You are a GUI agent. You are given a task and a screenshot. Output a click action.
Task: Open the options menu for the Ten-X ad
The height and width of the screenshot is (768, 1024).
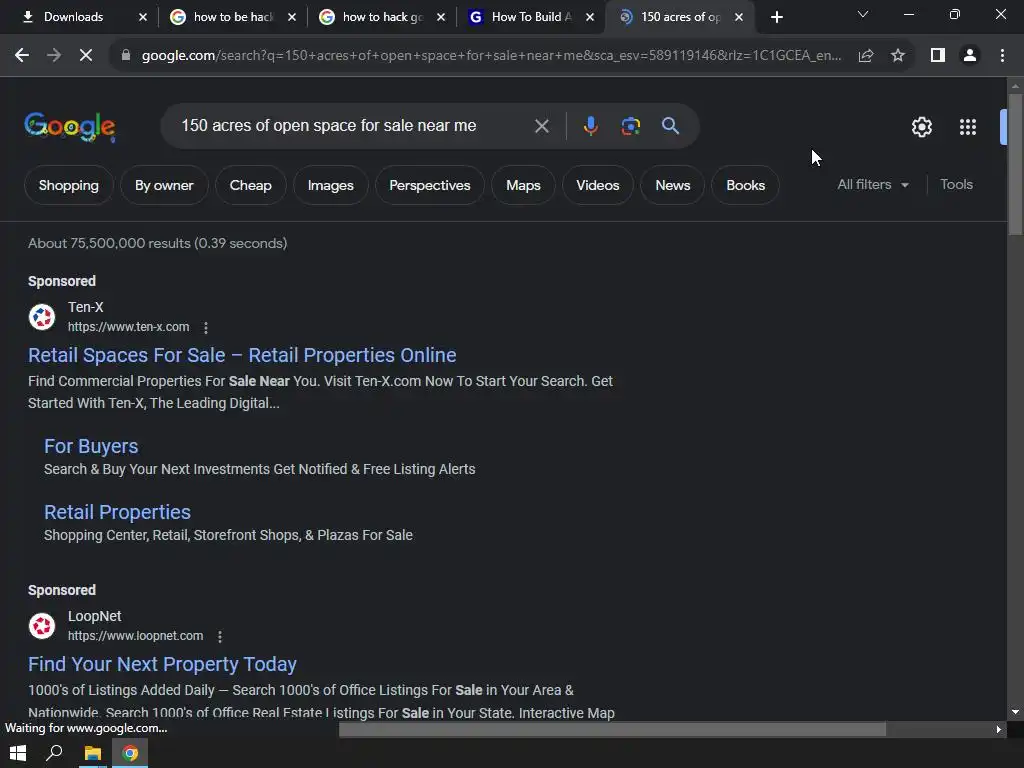(206, 327)
